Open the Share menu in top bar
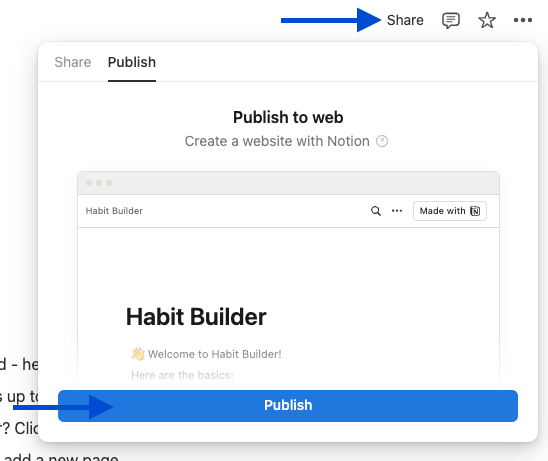The height and width of the screenshot is (461, 548). tap(405, 20)
